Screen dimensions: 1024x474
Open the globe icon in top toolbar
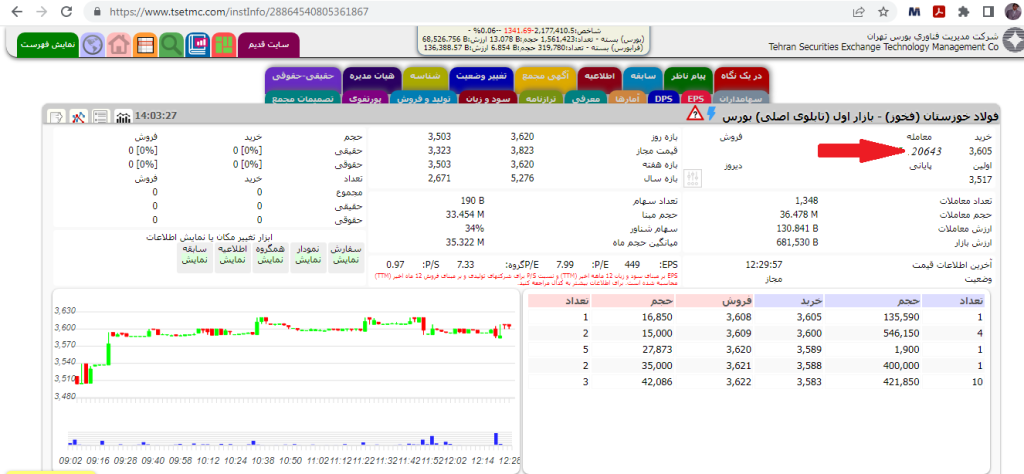click(93, 44)
